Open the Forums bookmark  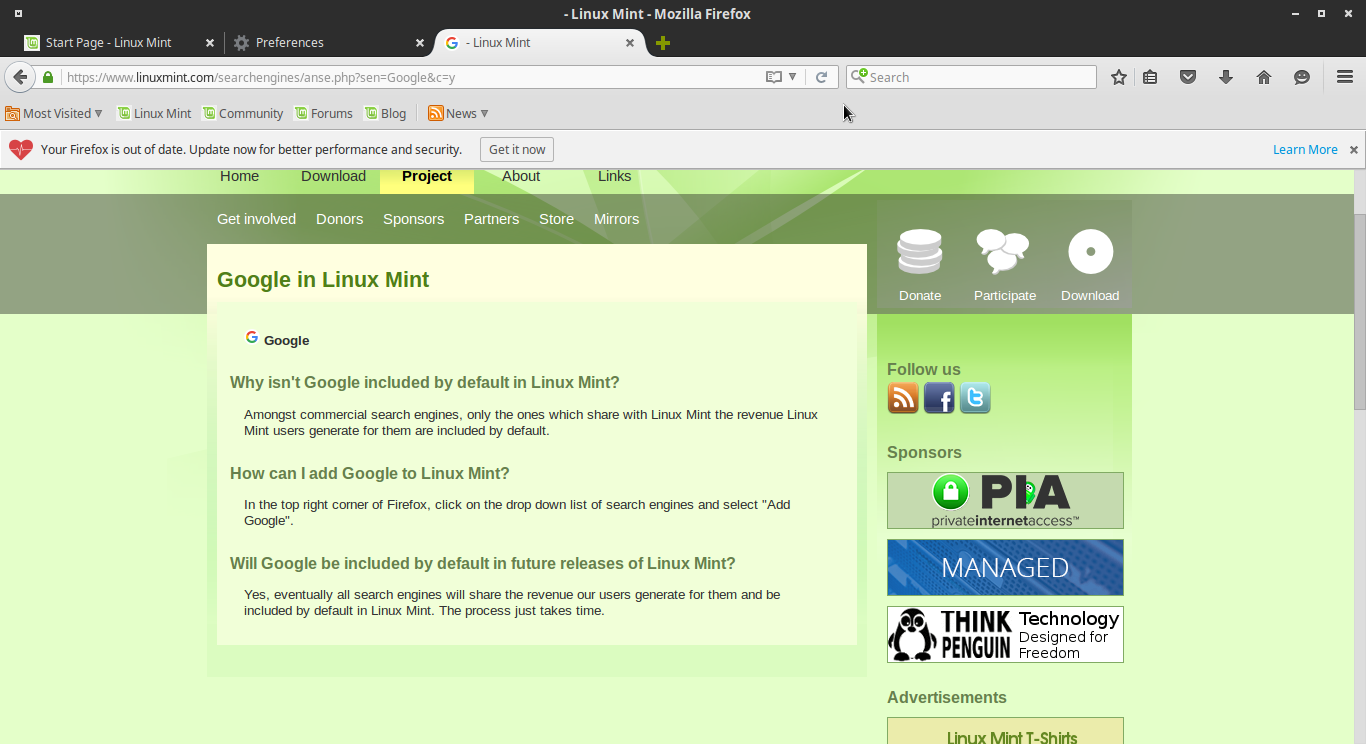tap(323, 114)
